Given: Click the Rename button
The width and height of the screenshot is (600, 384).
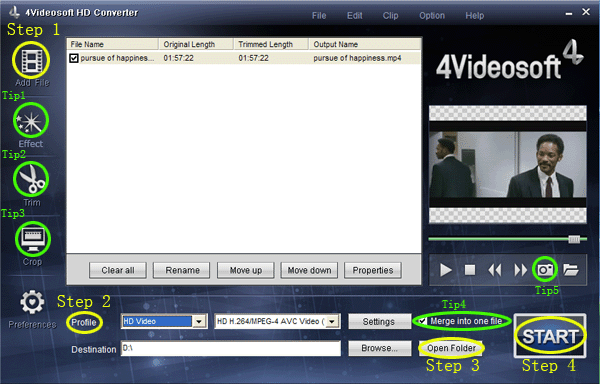Looking at the screenshot, I should click(x=182, y=270).
